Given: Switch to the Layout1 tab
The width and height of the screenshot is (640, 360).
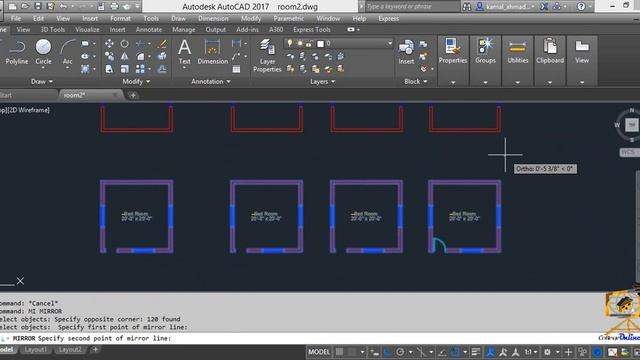Looking at the screenshot, I should point(35,350).
